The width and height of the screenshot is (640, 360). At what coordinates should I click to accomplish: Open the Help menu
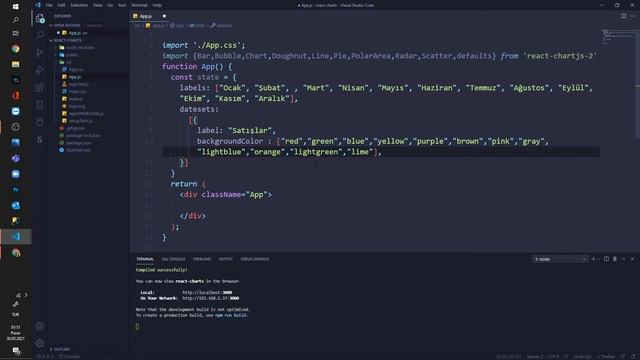(157, 5)
